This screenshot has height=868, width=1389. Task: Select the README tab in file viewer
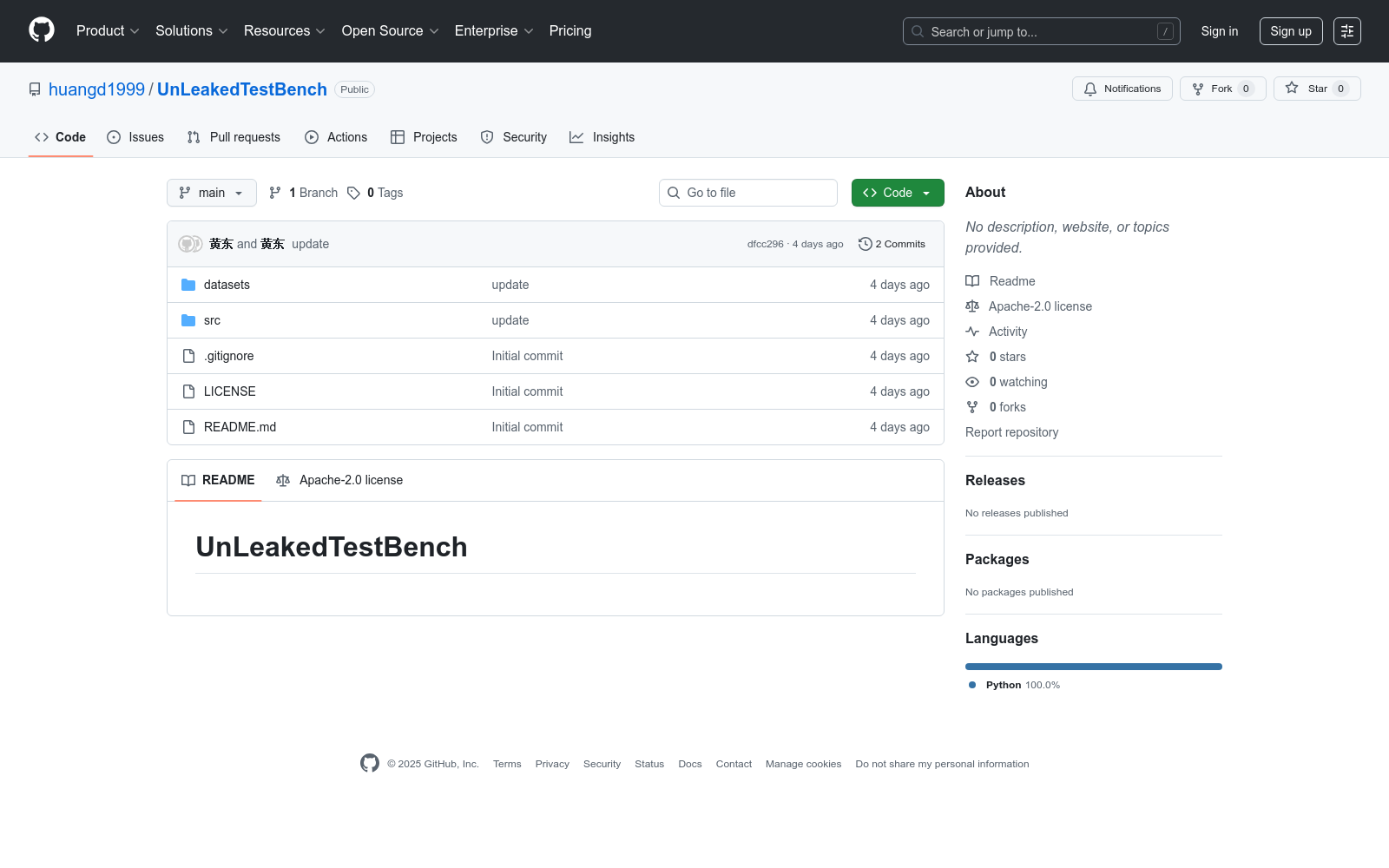218,480
